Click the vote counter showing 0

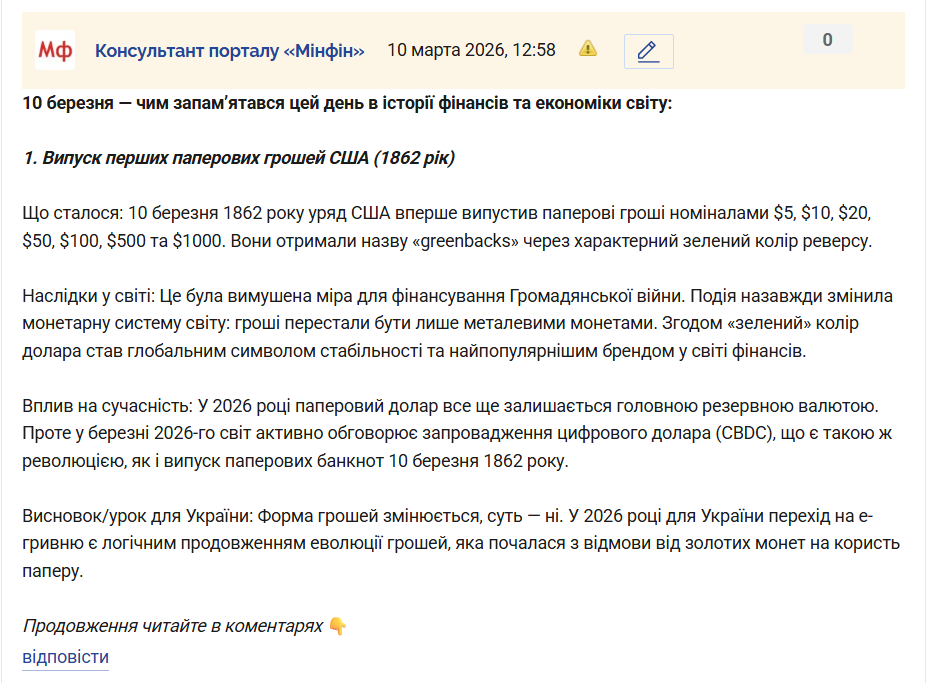pos(827,40)
